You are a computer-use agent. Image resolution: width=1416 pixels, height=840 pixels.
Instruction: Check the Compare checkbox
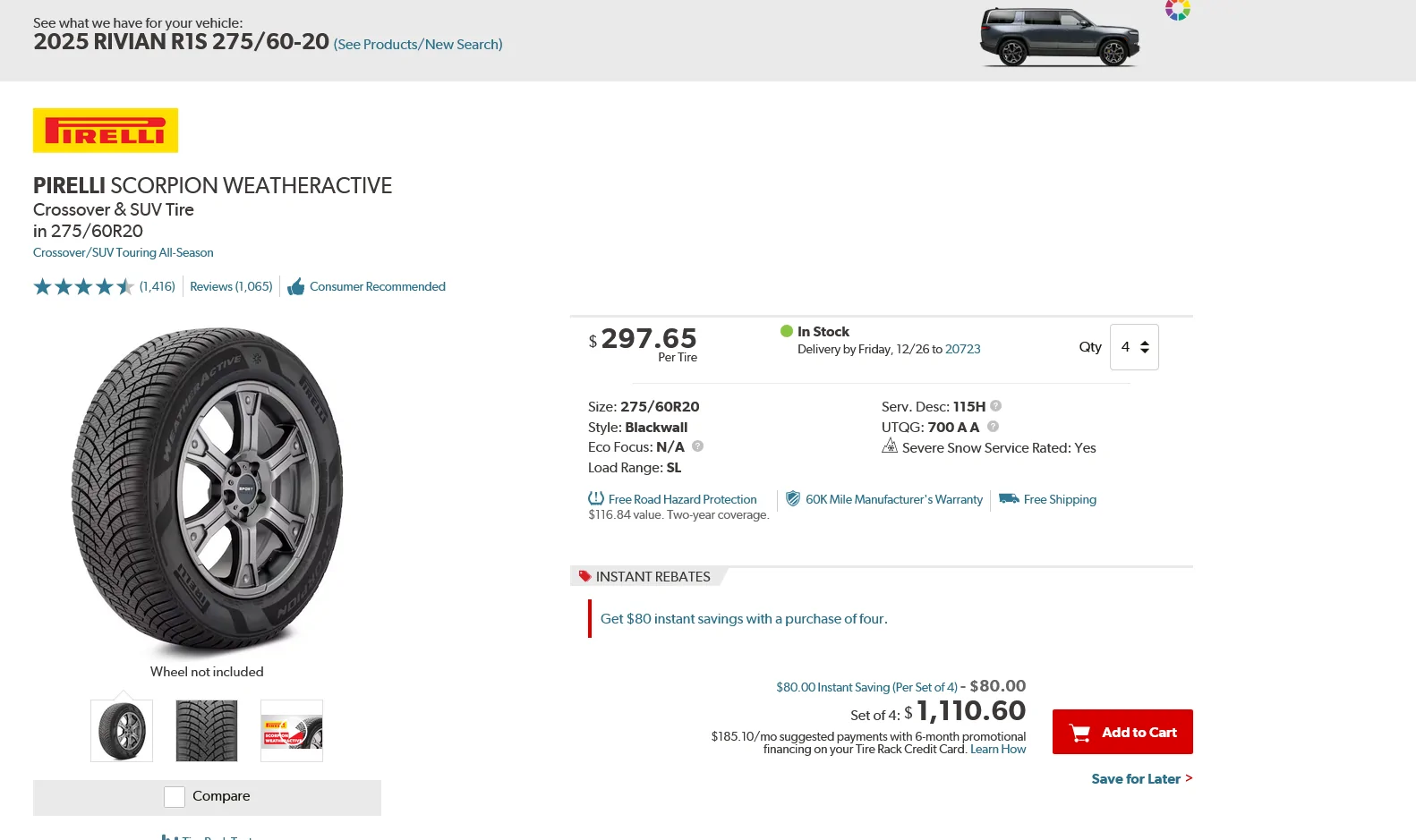click(175, 796)
